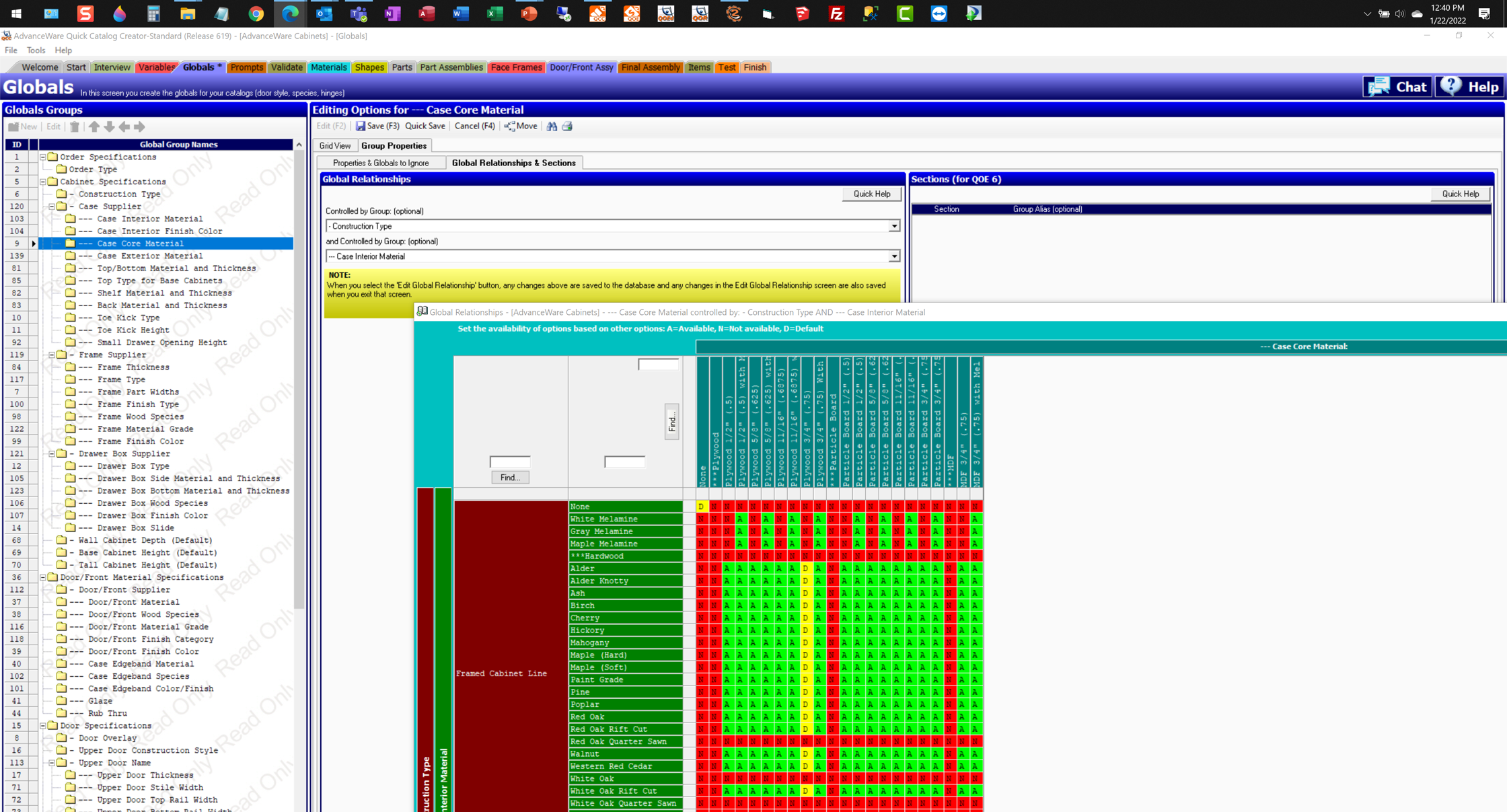The image size is (1507, 812).
Task: Open the Tools menu
Action: pos(36,50)
